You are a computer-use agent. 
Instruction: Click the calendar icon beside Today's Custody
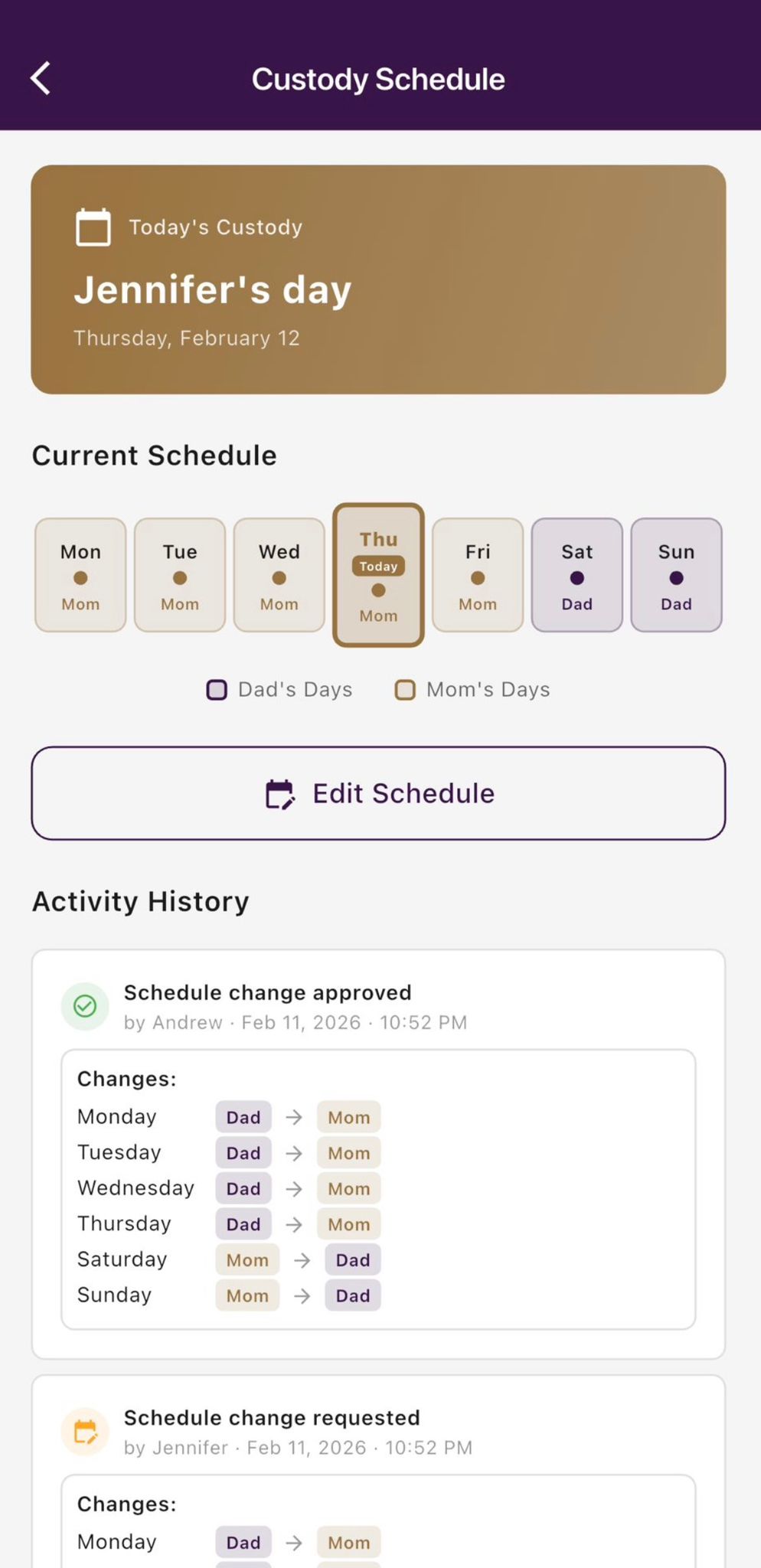tap(93, 227)
